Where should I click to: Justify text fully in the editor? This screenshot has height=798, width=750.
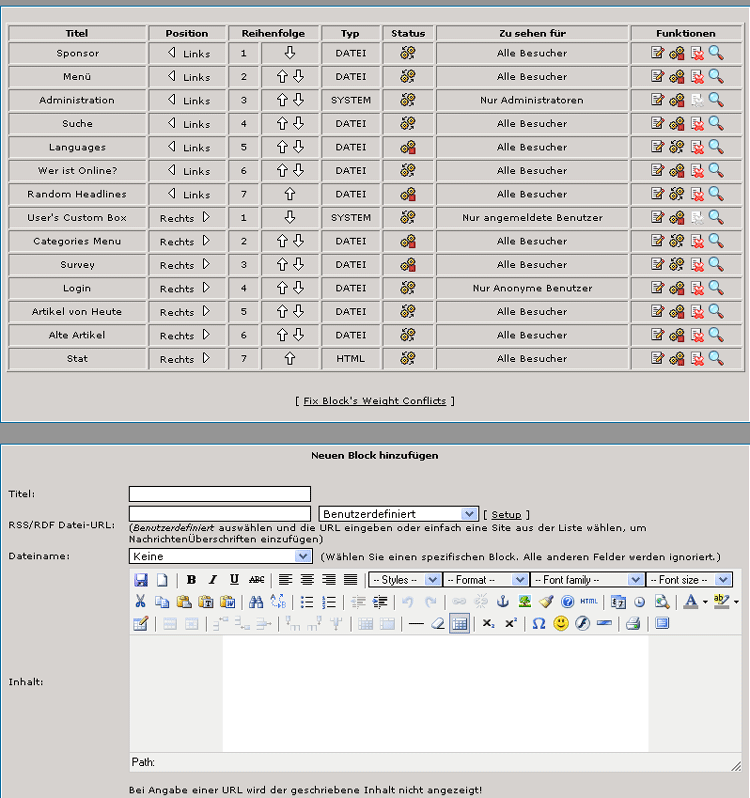pyautogui.click(x=350, y=580)
